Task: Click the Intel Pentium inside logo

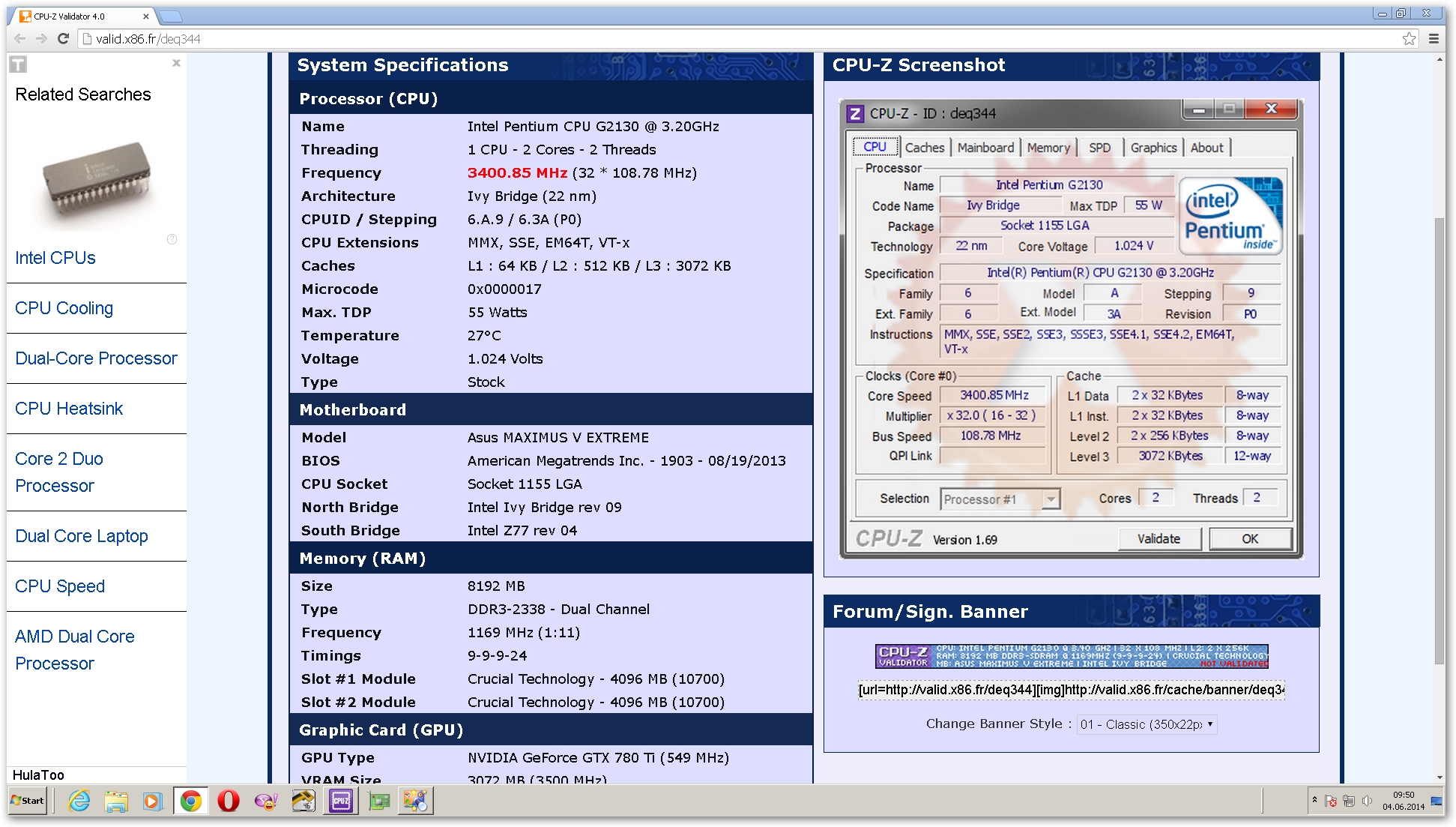Action: [1230, 216]
